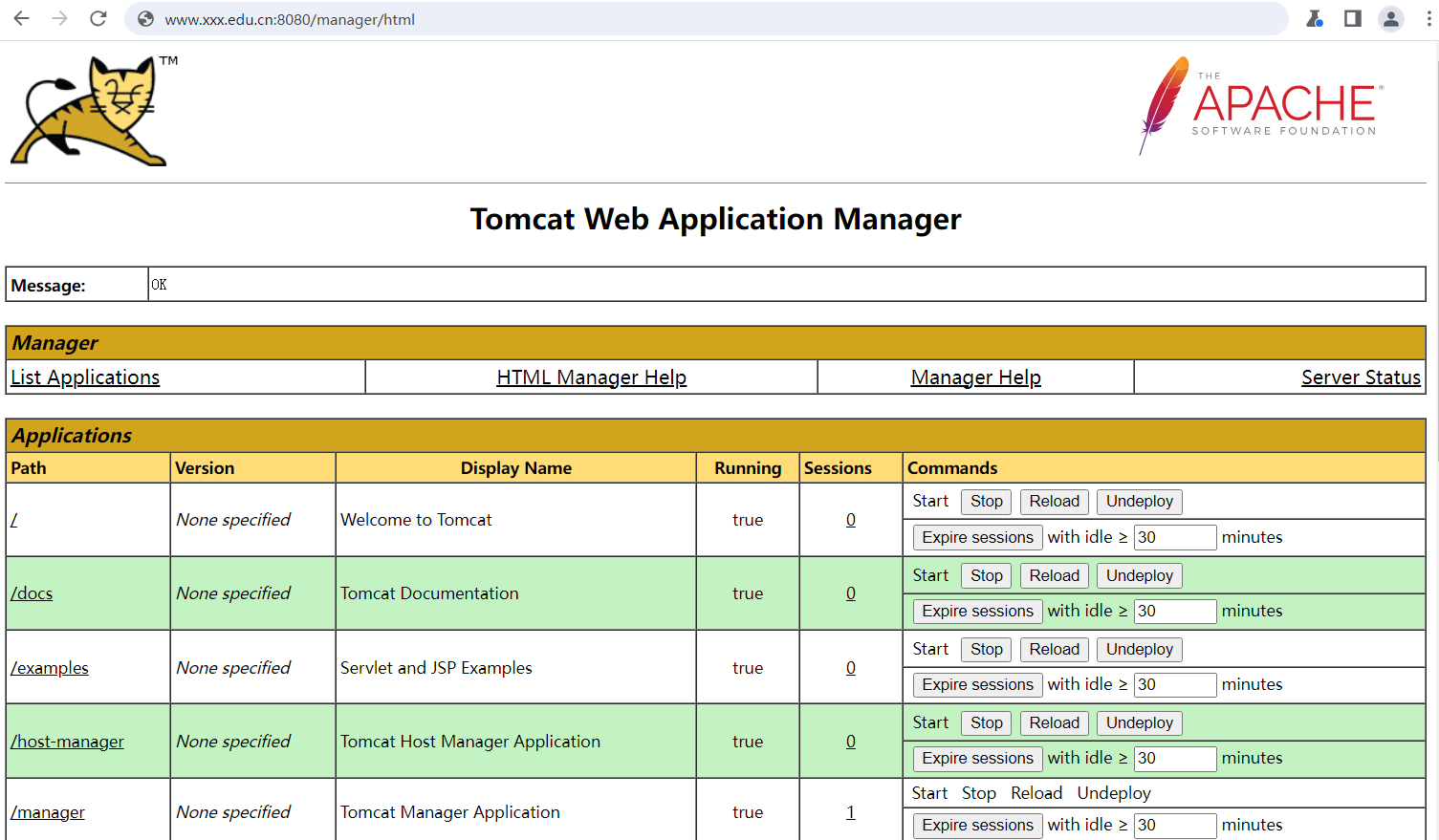Screen dimensions: 1439x840
Task: Reload the /examples application
Action: [x=1054, y=650]
